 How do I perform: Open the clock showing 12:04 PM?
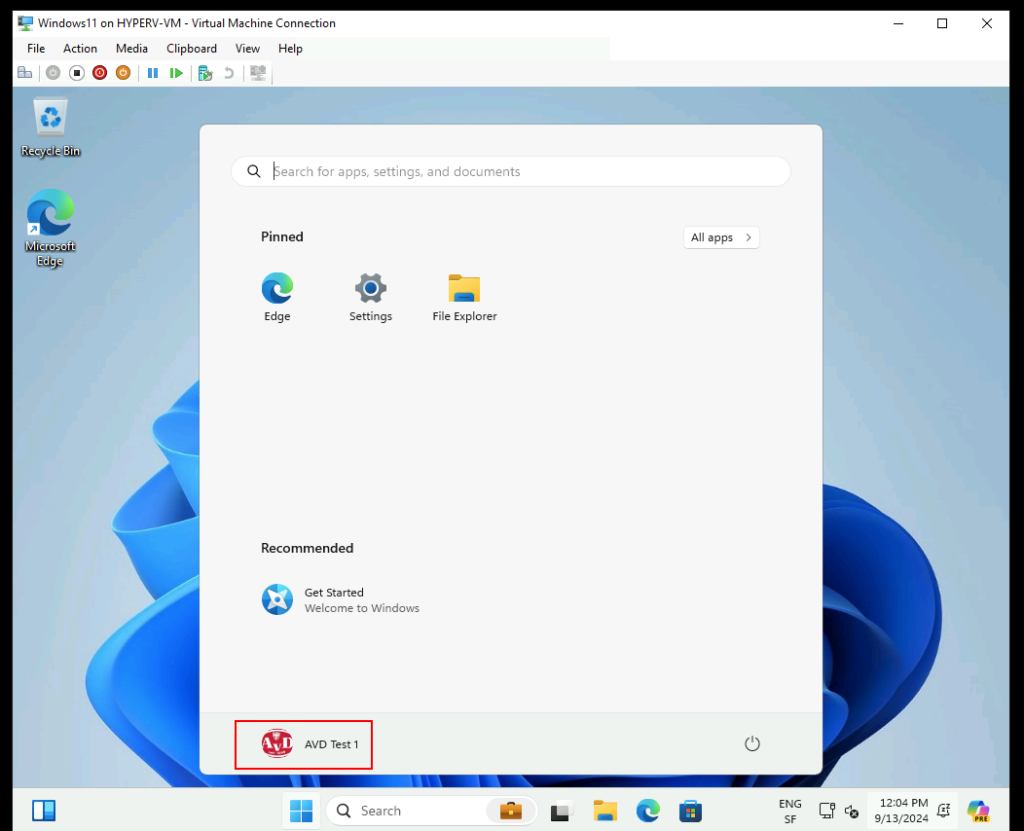click(901, 811)
